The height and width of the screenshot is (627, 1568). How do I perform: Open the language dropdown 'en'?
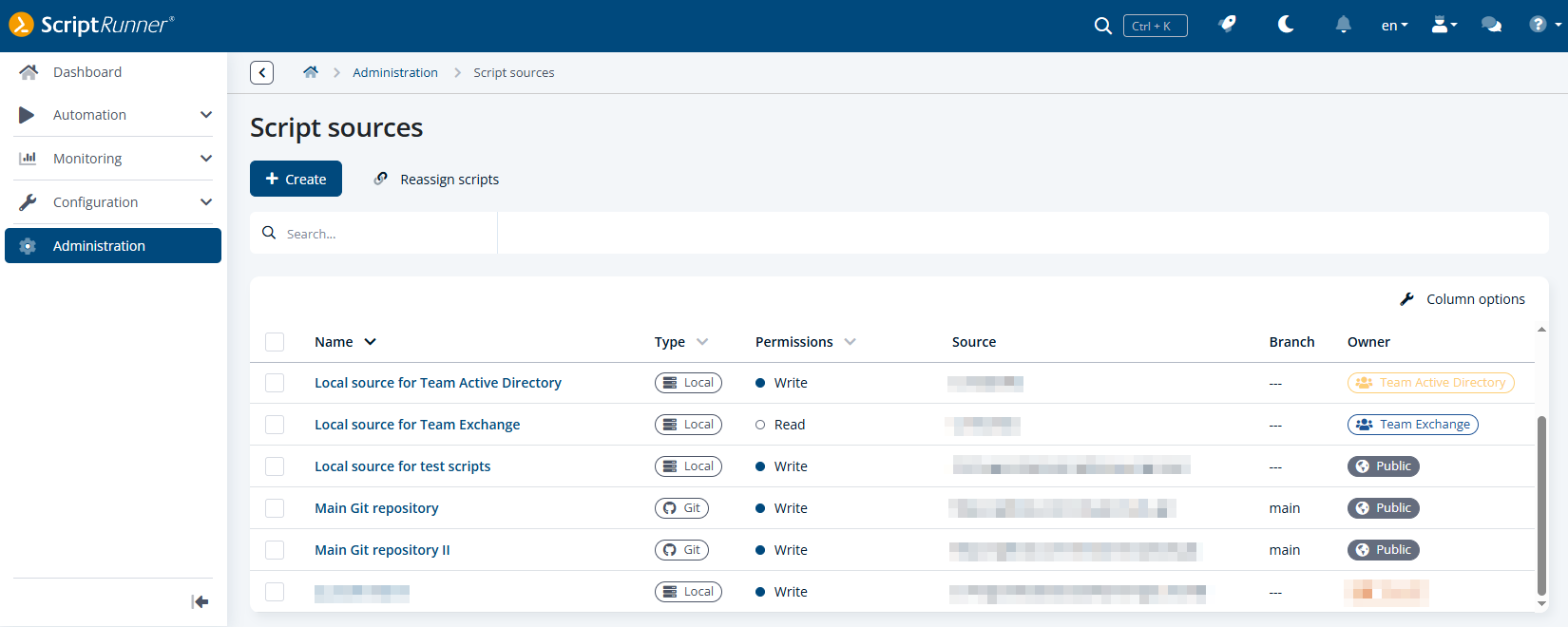point(1394,26)
